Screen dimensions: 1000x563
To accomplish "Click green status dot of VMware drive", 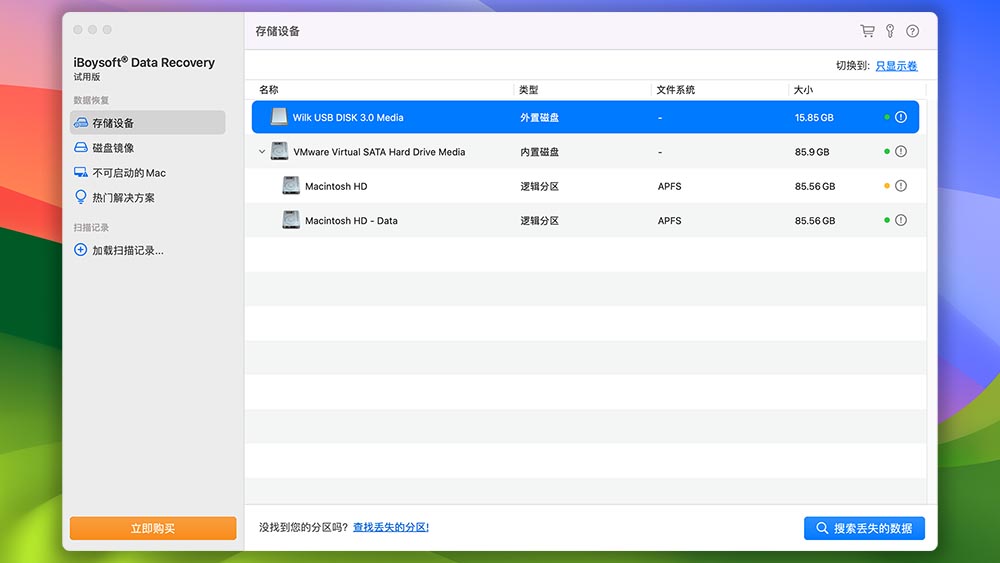I will (887, 152).
